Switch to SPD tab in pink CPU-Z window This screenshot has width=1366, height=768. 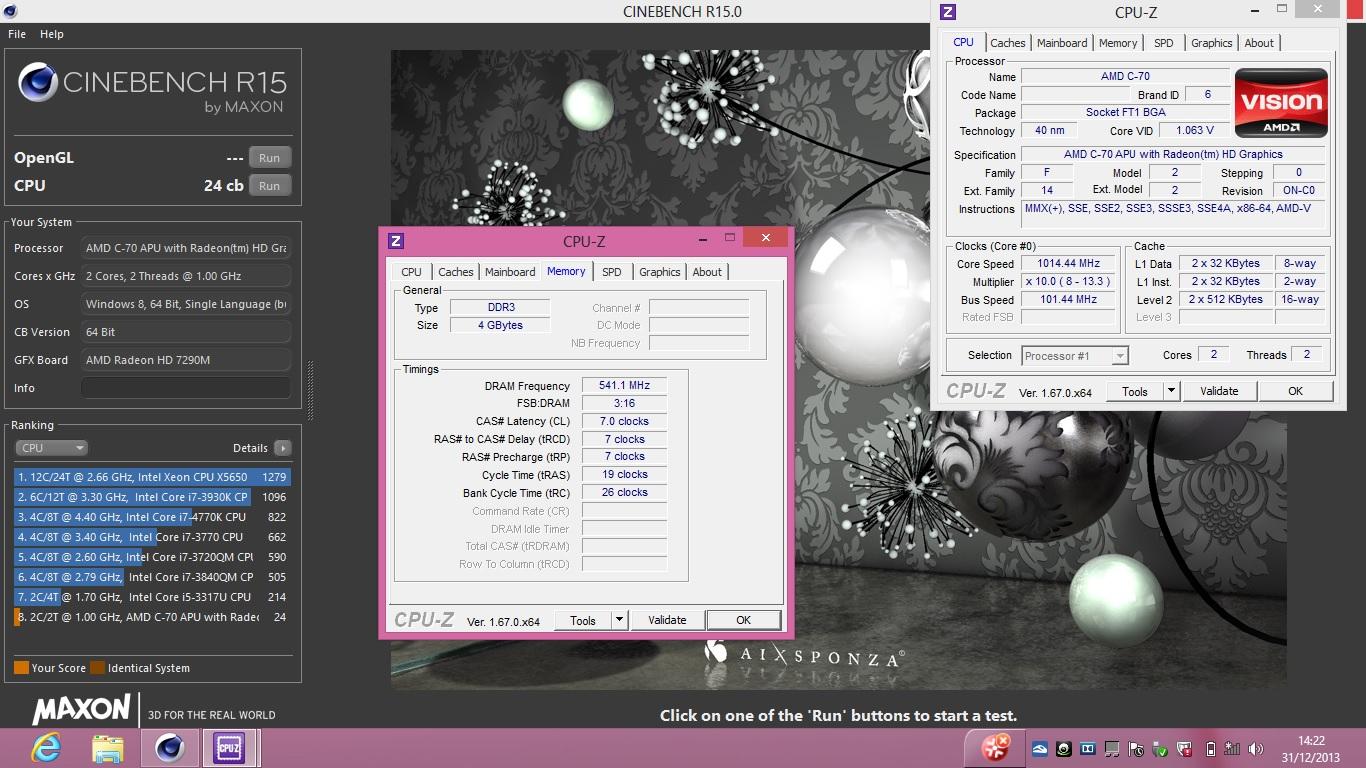pyautogui.click(x=612, y=272)
